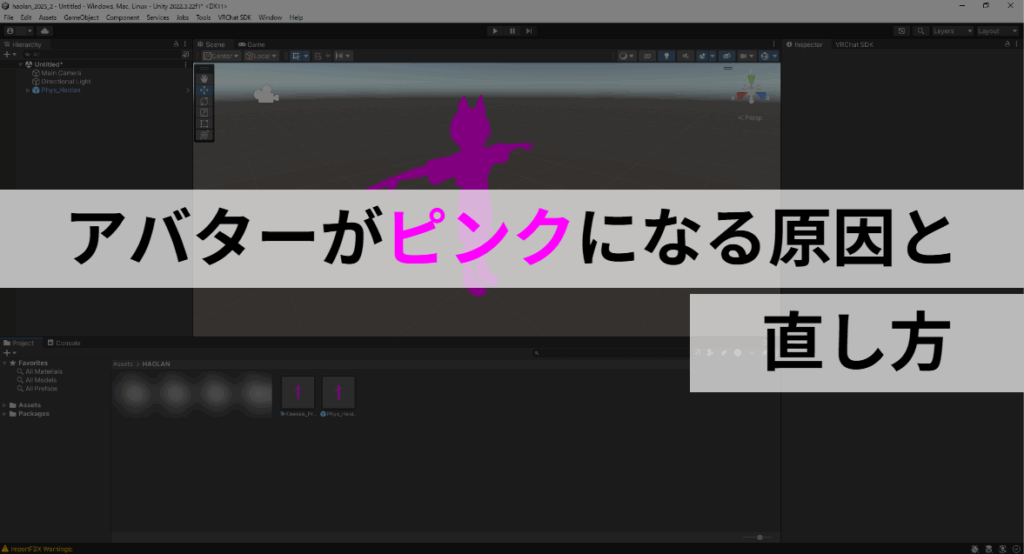The height and width of the screenshot is (554, 1024).
Task: Adjust Project icon size slider
Action: click(758, 537)
